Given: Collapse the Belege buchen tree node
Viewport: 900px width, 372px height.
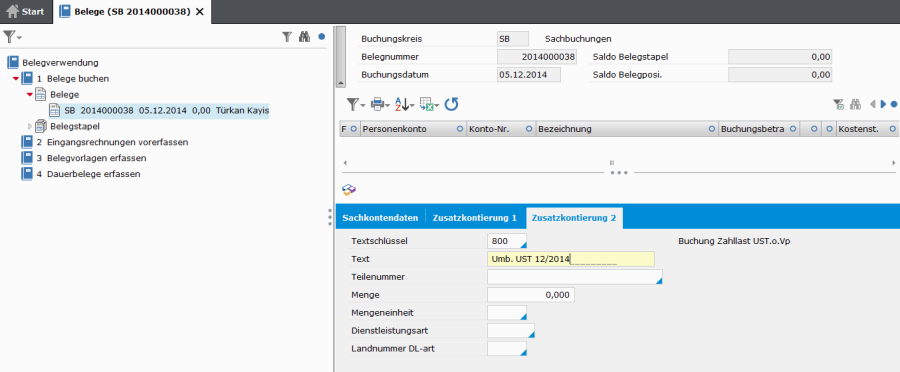Looking at the screenshot, I should [x=15, y=79].
